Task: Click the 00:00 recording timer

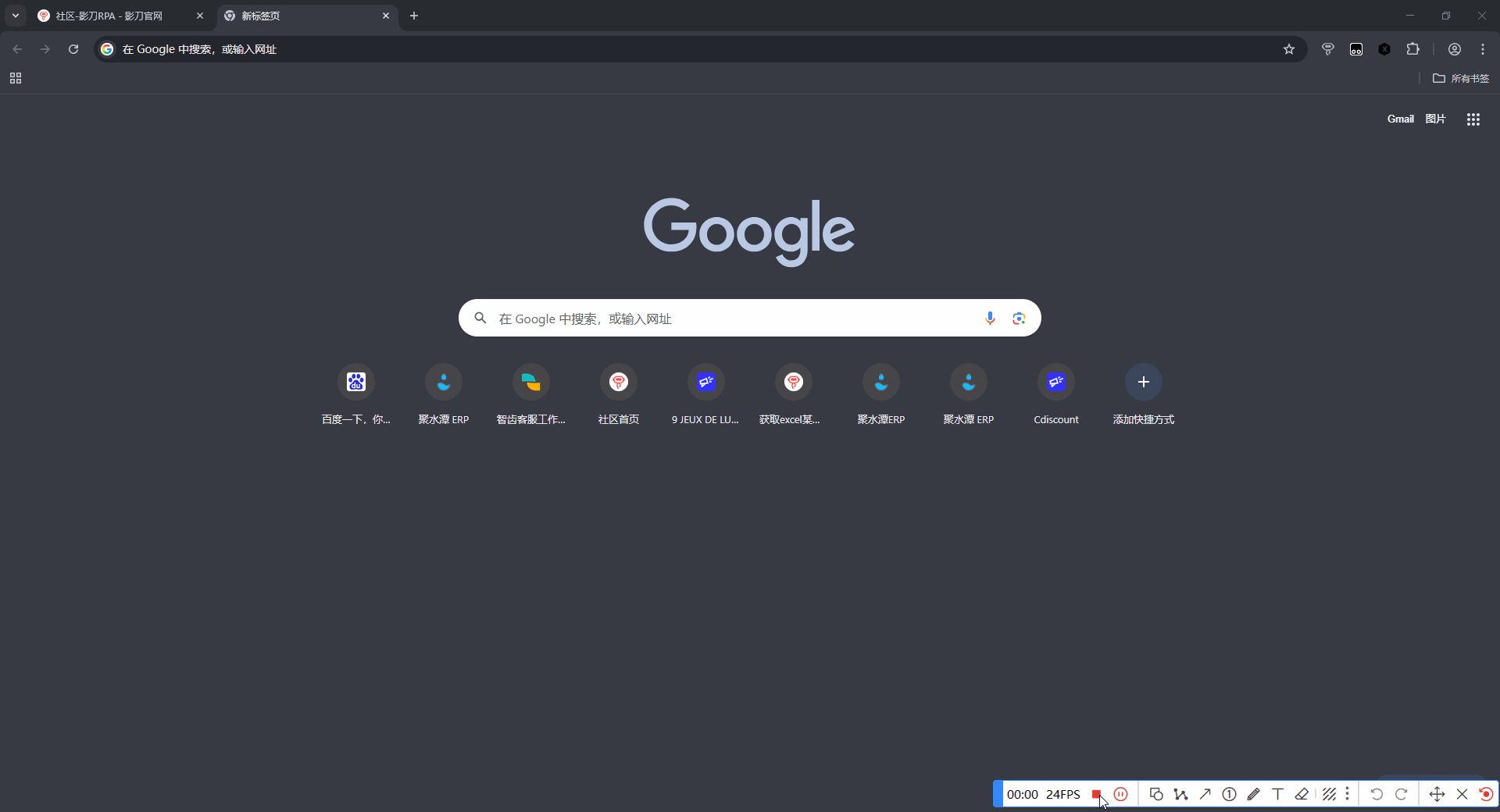Action: pyautogui.click(x=1023, y=794)
